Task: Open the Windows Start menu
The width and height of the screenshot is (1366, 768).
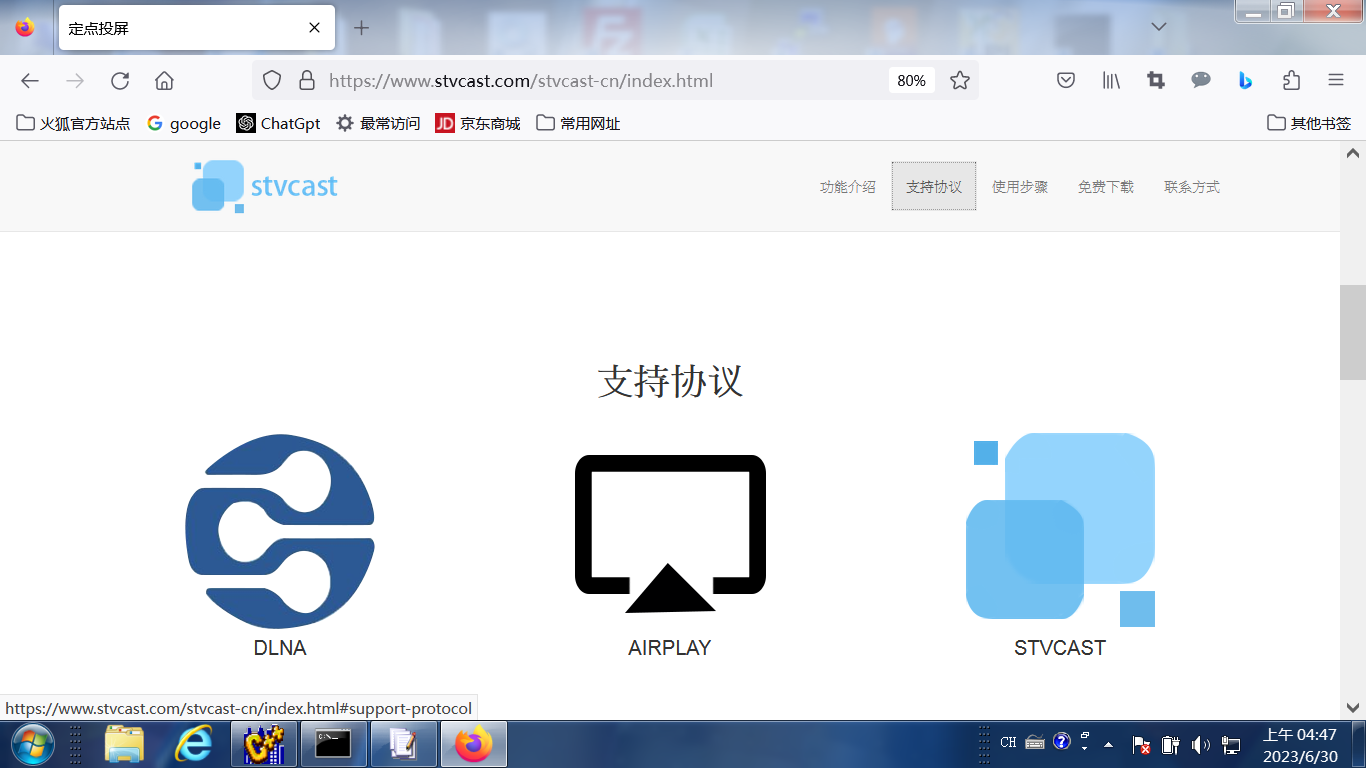Action: [32, 744]
